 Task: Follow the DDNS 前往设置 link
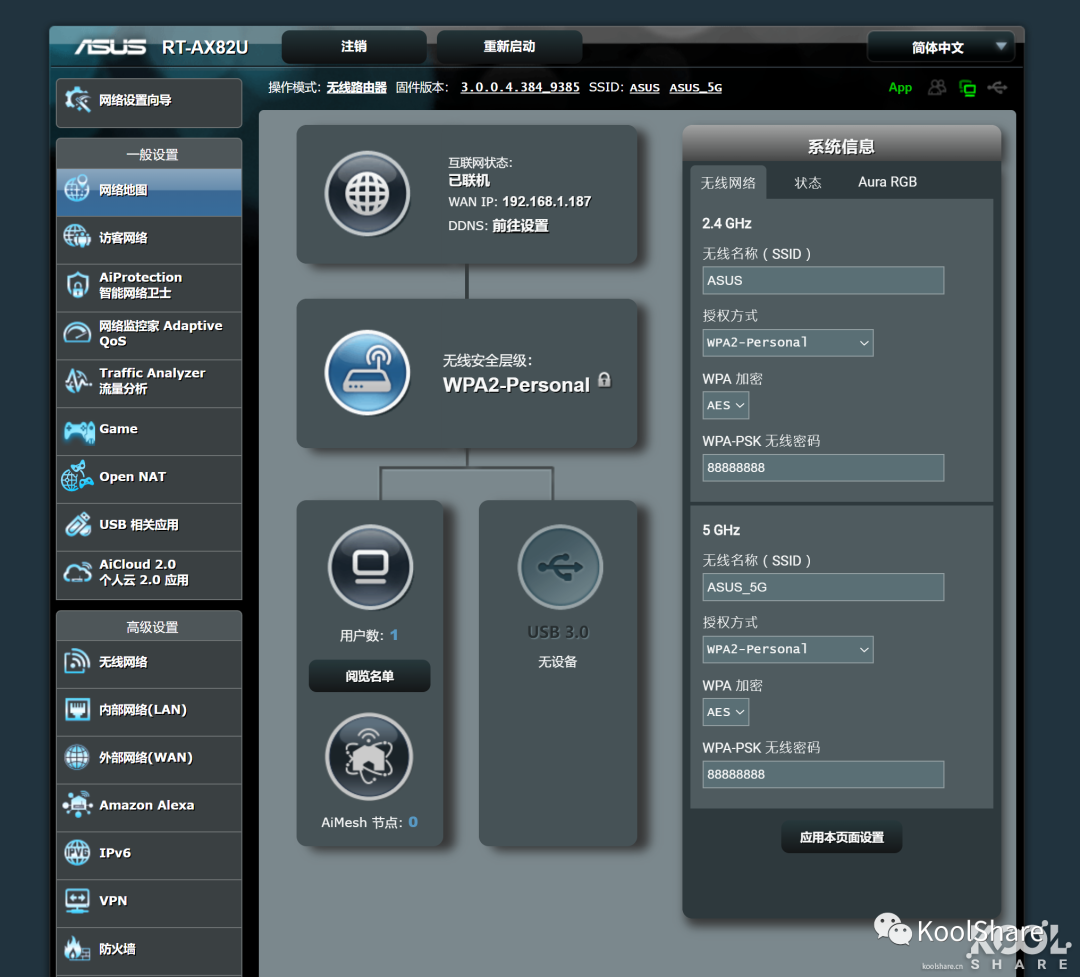pyautogui.click(x=520, y=225)
